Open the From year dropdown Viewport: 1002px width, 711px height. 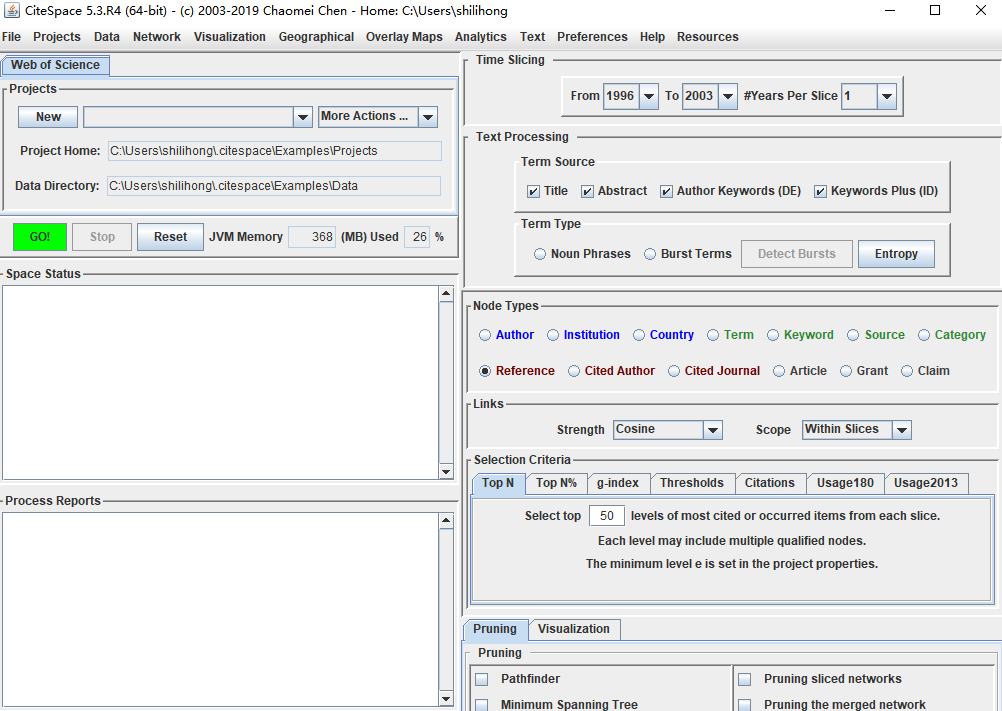[x=649, y=96]
